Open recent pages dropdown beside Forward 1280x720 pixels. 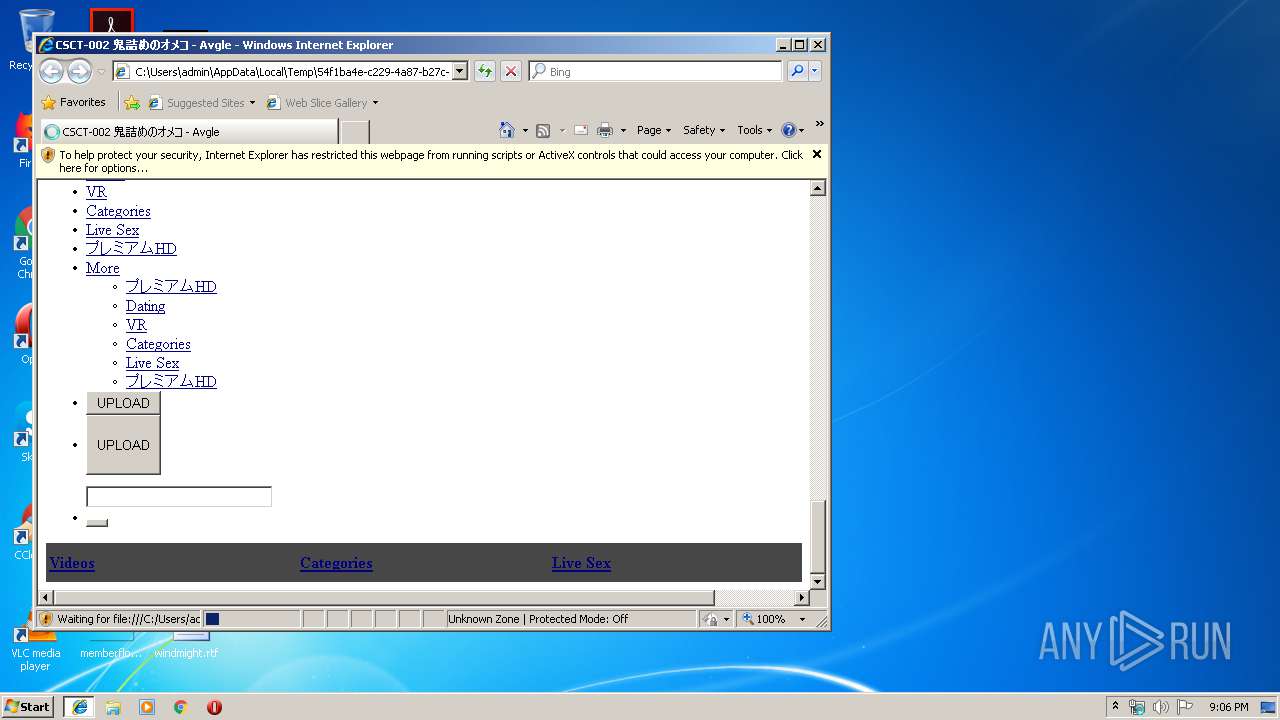pyautogui.click(x=101, y=72)
